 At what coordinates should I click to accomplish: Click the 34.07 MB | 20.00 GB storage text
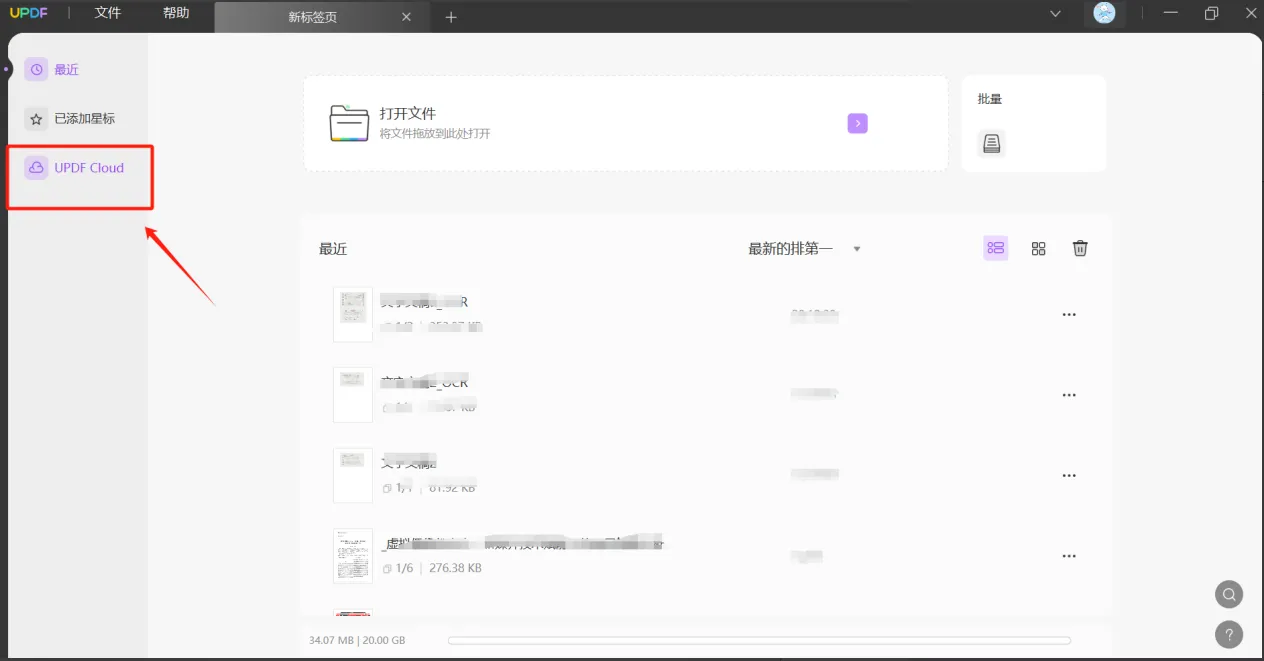357,640
